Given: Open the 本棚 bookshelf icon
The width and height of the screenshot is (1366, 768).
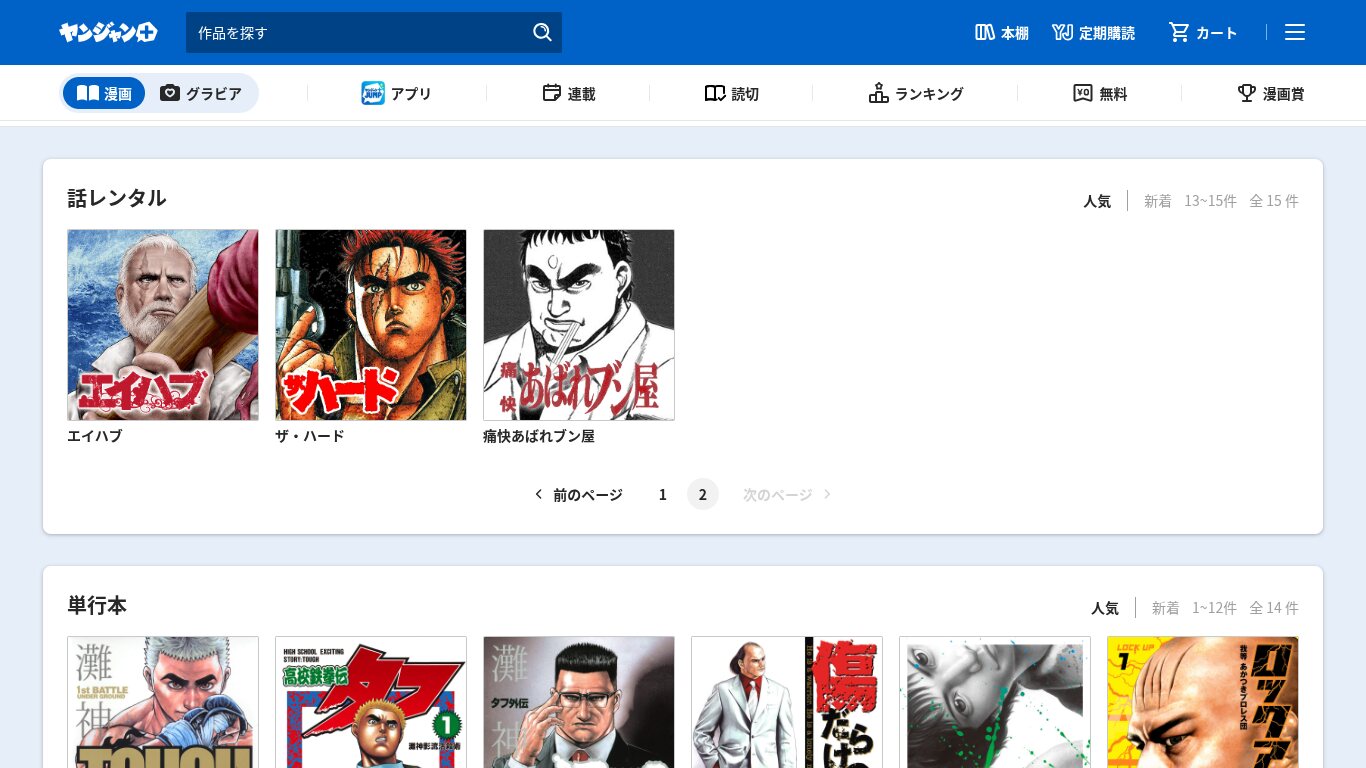Looking at the screenshot, I should coord(1001,33).
